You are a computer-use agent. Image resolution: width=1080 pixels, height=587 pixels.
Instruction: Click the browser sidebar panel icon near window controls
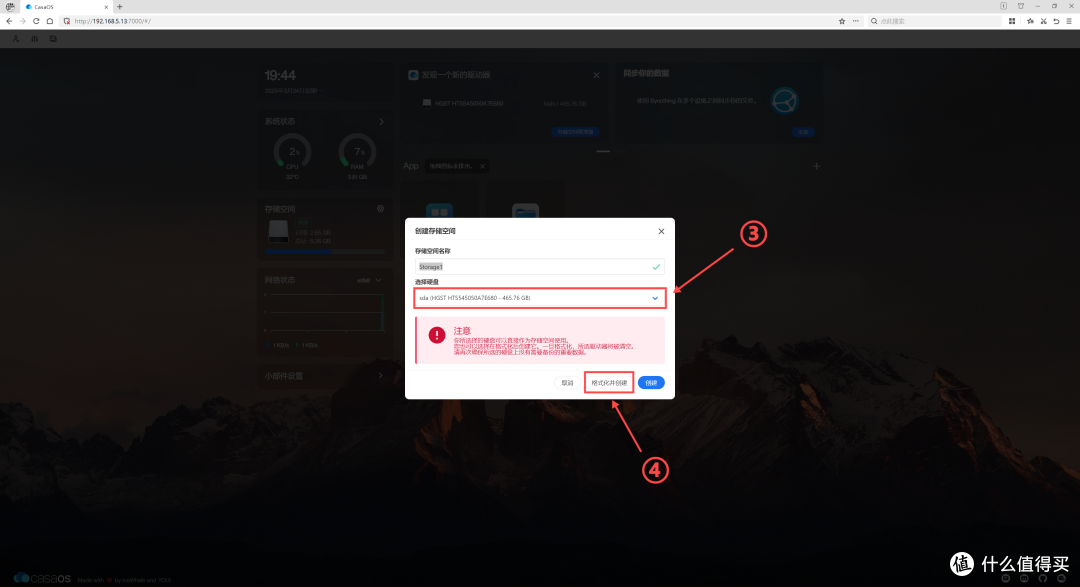click(1004, 6)
